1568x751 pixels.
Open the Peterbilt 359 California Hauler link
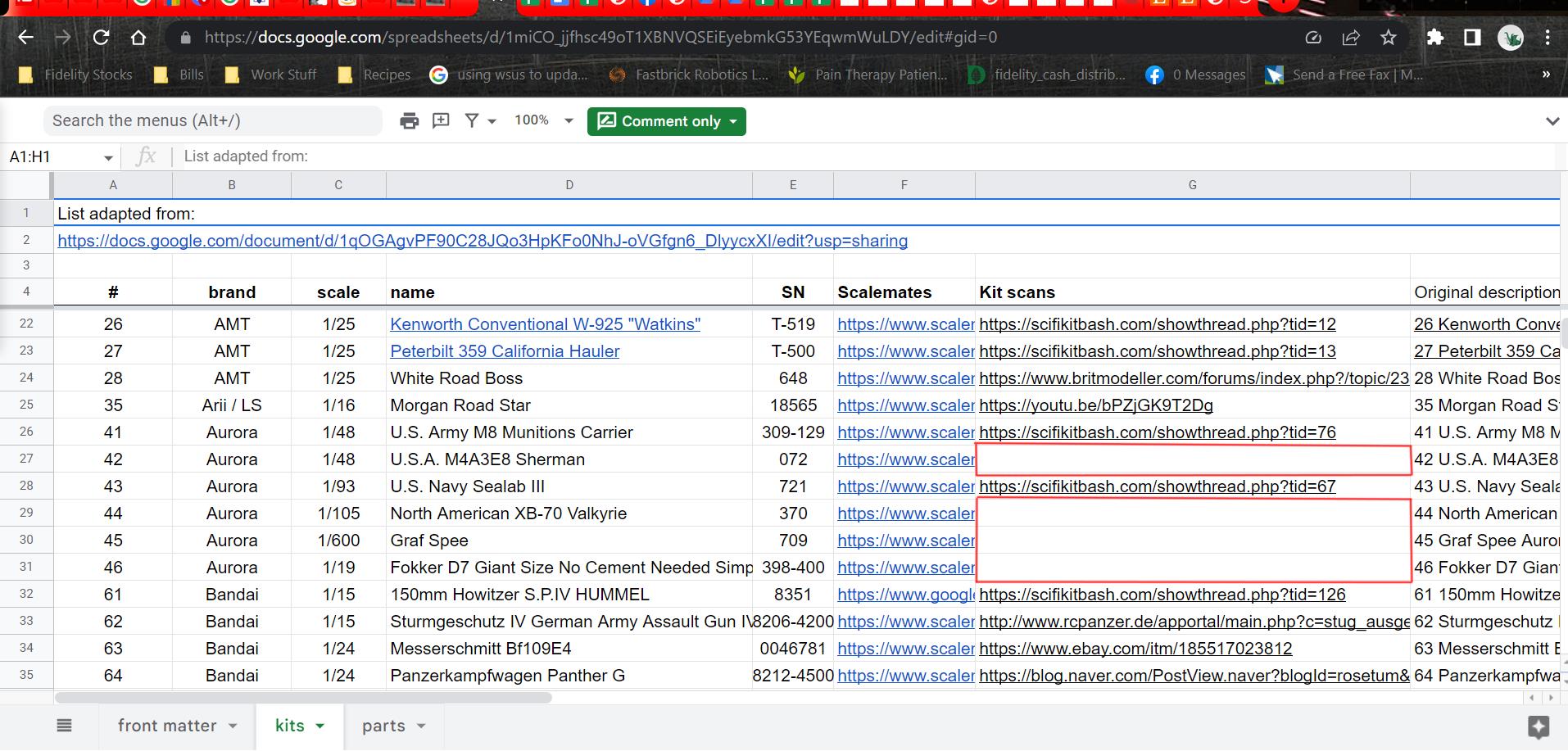coord(505,351)
